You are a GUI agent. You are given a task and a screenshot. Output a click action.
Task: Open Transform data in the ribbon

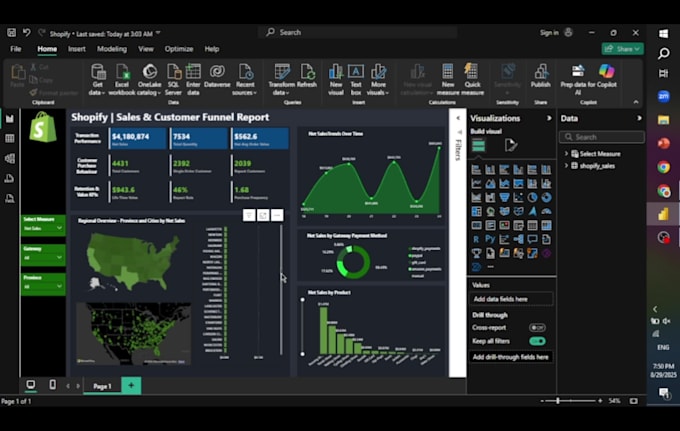tap(281, 80)
